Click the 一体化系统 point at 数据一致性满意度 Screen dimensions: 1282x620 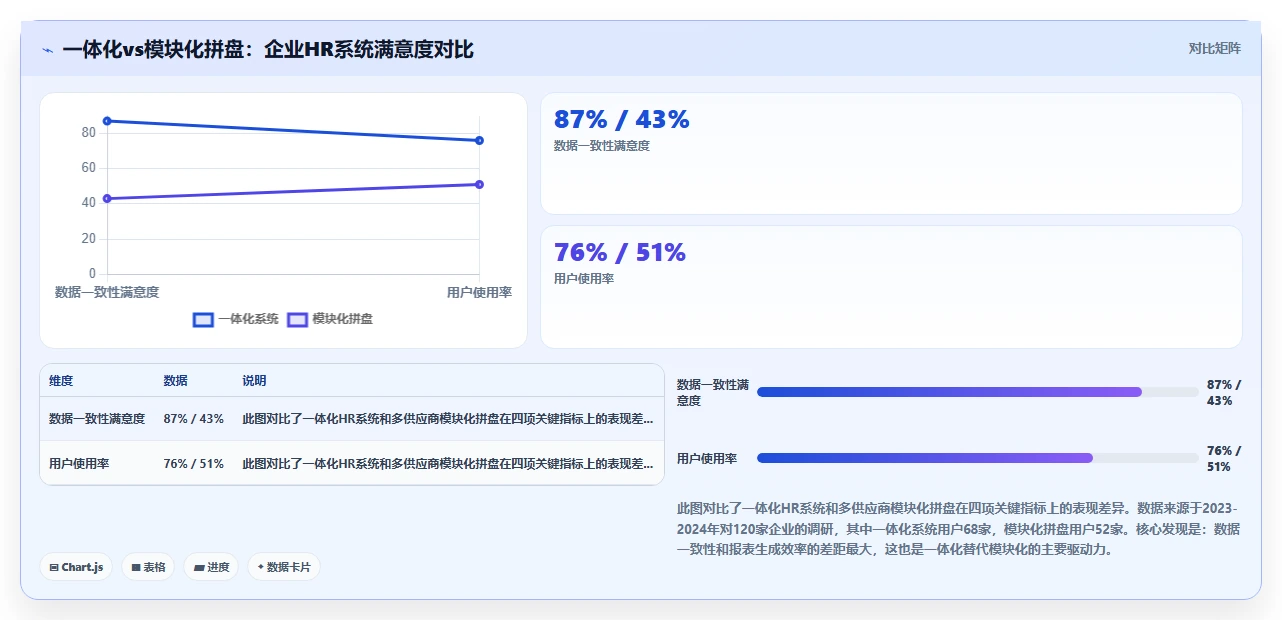pyautogui.click(x=107, y=121)
